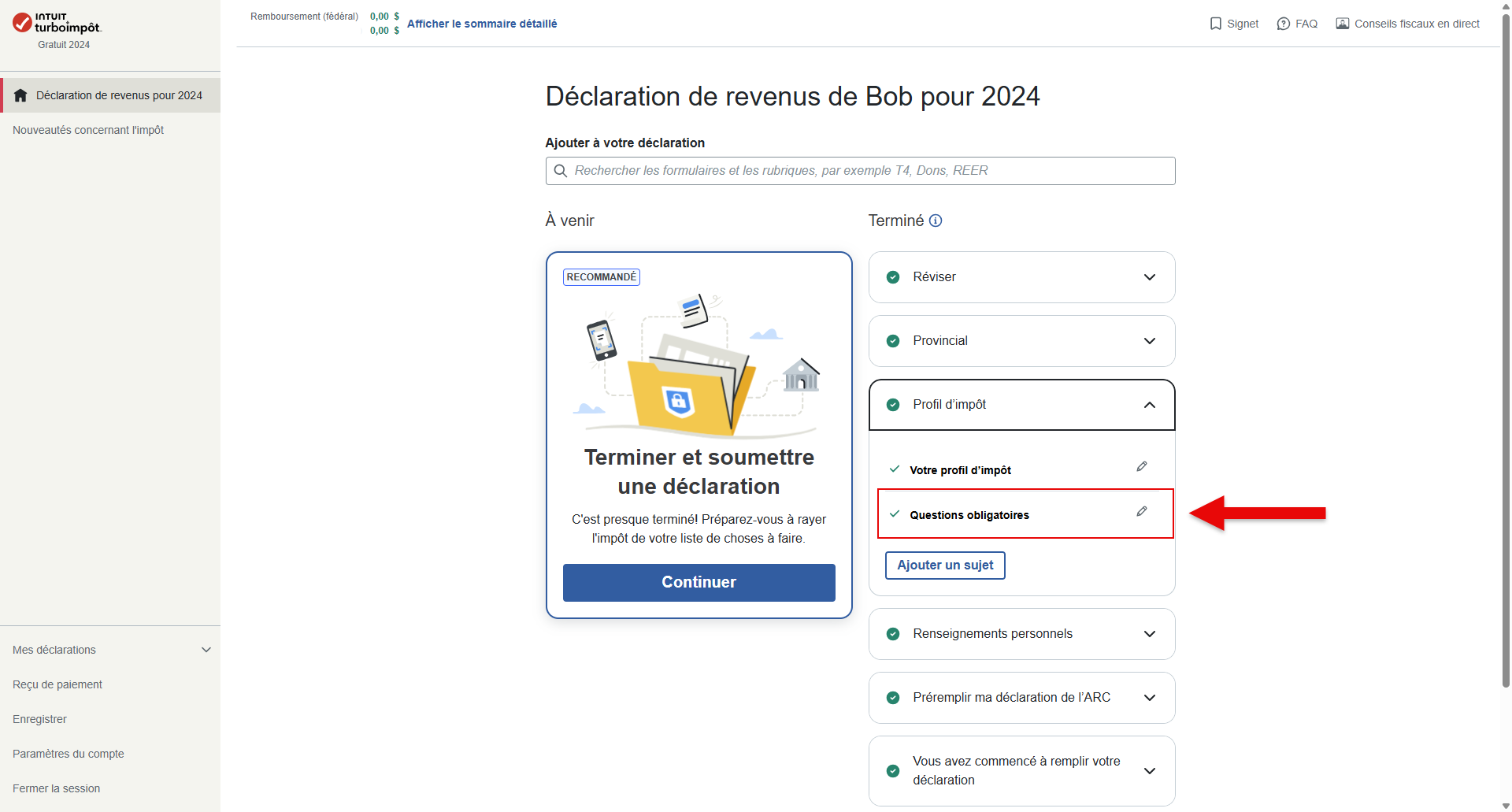Click Gratuit 2024 text under logo
Image resolution: width=1512 pixels, height=812 pixels.
[x=64, y=45]
